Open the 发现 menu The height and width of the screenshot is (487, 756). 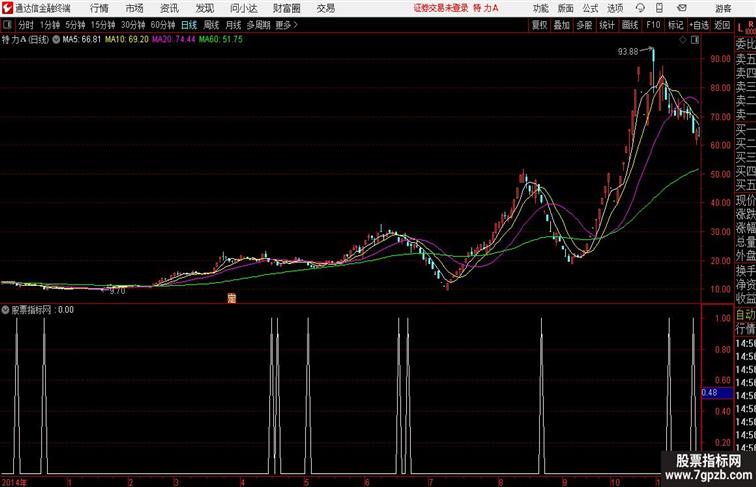204,8
